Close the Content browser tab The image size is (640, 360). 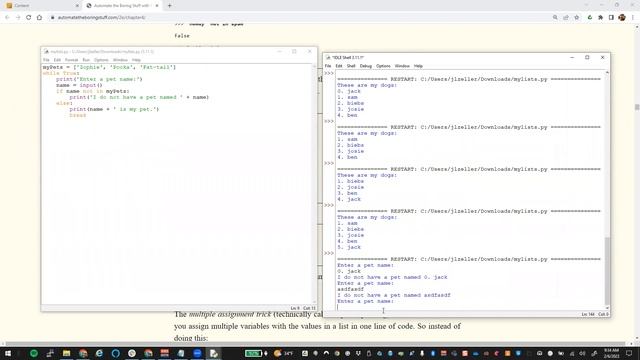(77, 6)
